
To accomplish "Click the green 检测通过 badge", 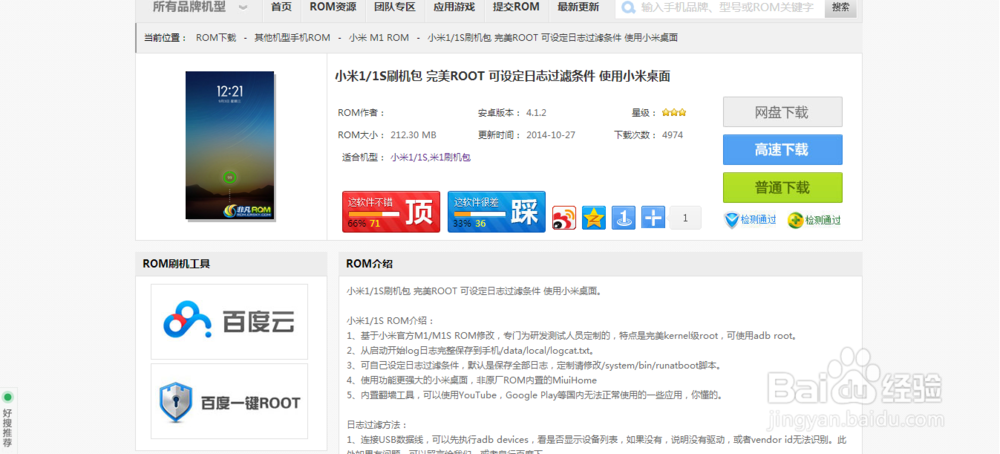I will [814, 220].
